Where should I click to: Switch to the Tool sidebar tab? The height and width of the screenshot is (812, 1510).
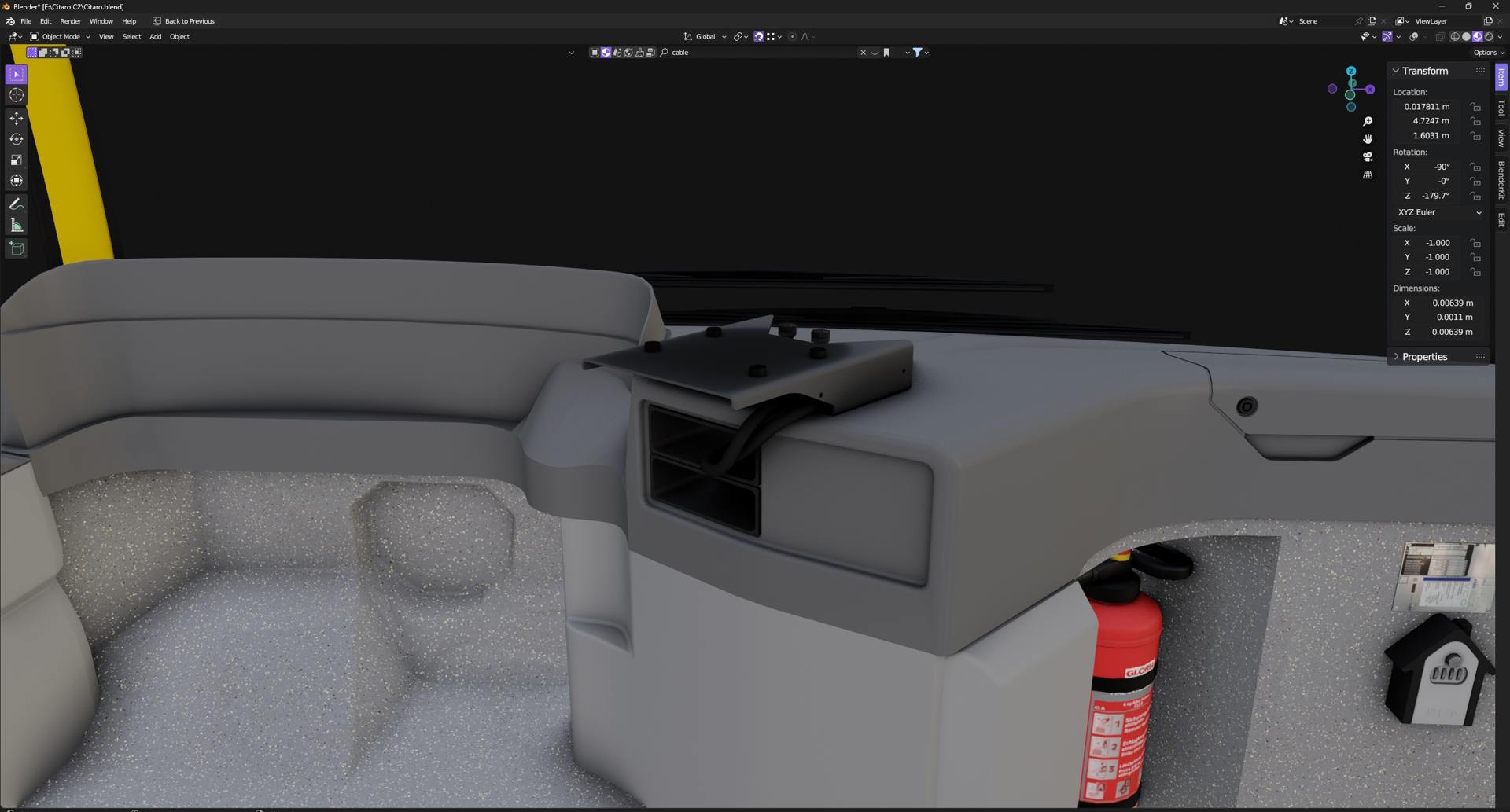click(1501, 108)
